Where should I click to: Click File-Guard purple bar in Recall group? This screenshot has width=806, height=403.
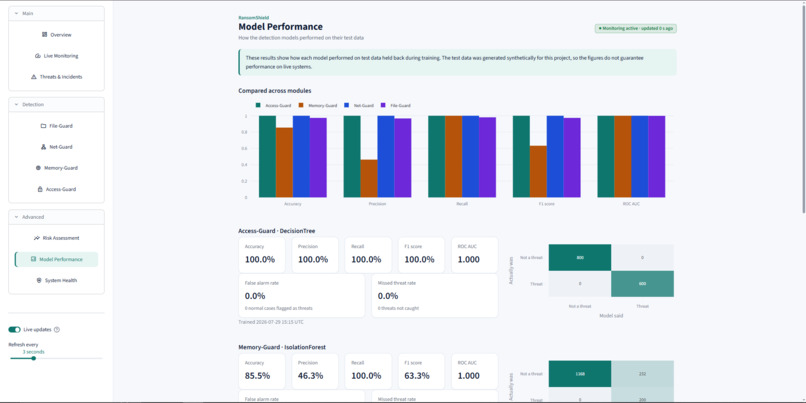[x=487, y=157]
